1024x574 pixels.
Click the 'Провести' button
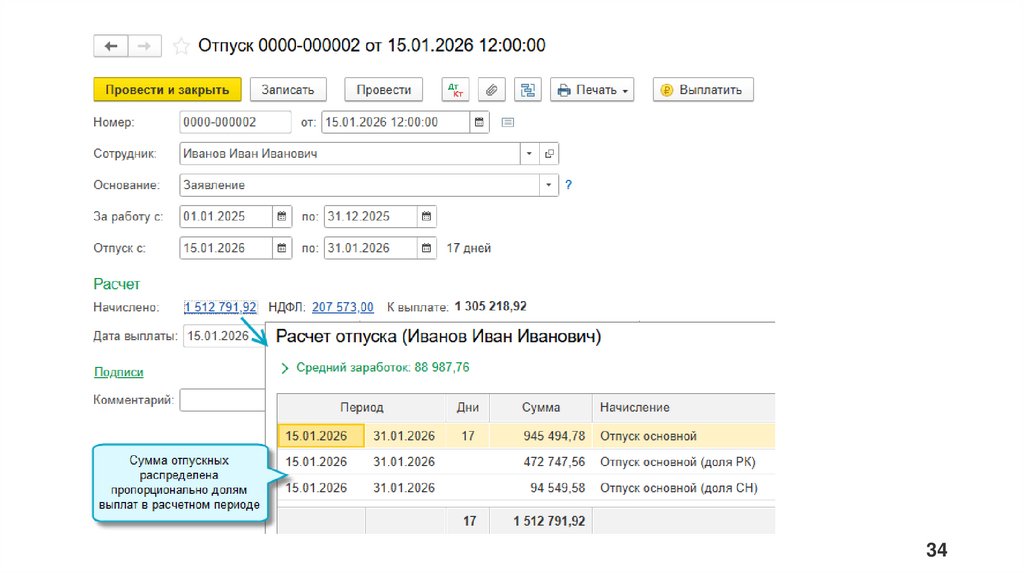pos(383,89)
